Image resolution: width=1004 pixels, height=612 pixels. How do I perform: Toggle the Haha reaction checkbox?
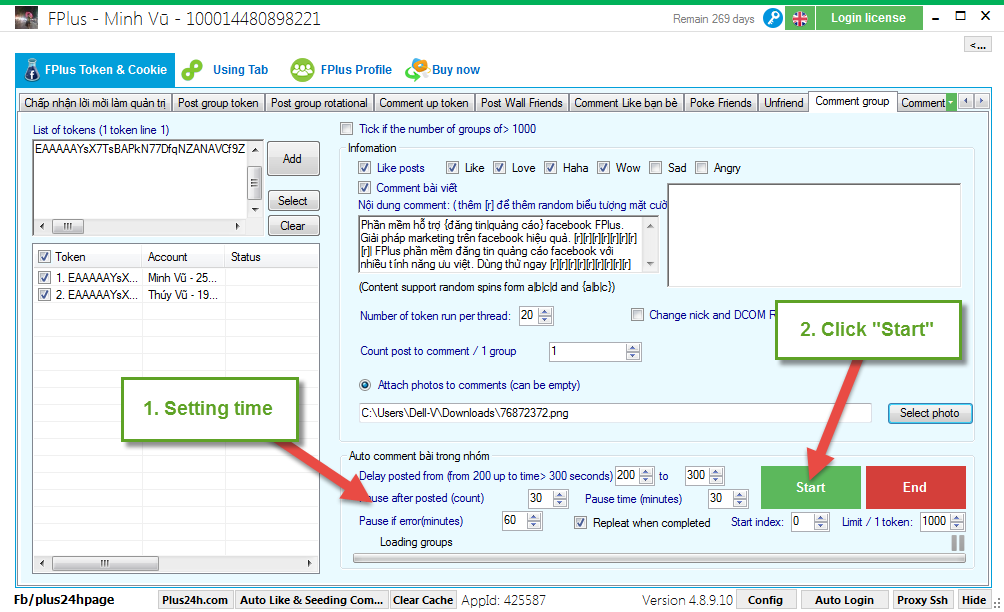point(550,168)
